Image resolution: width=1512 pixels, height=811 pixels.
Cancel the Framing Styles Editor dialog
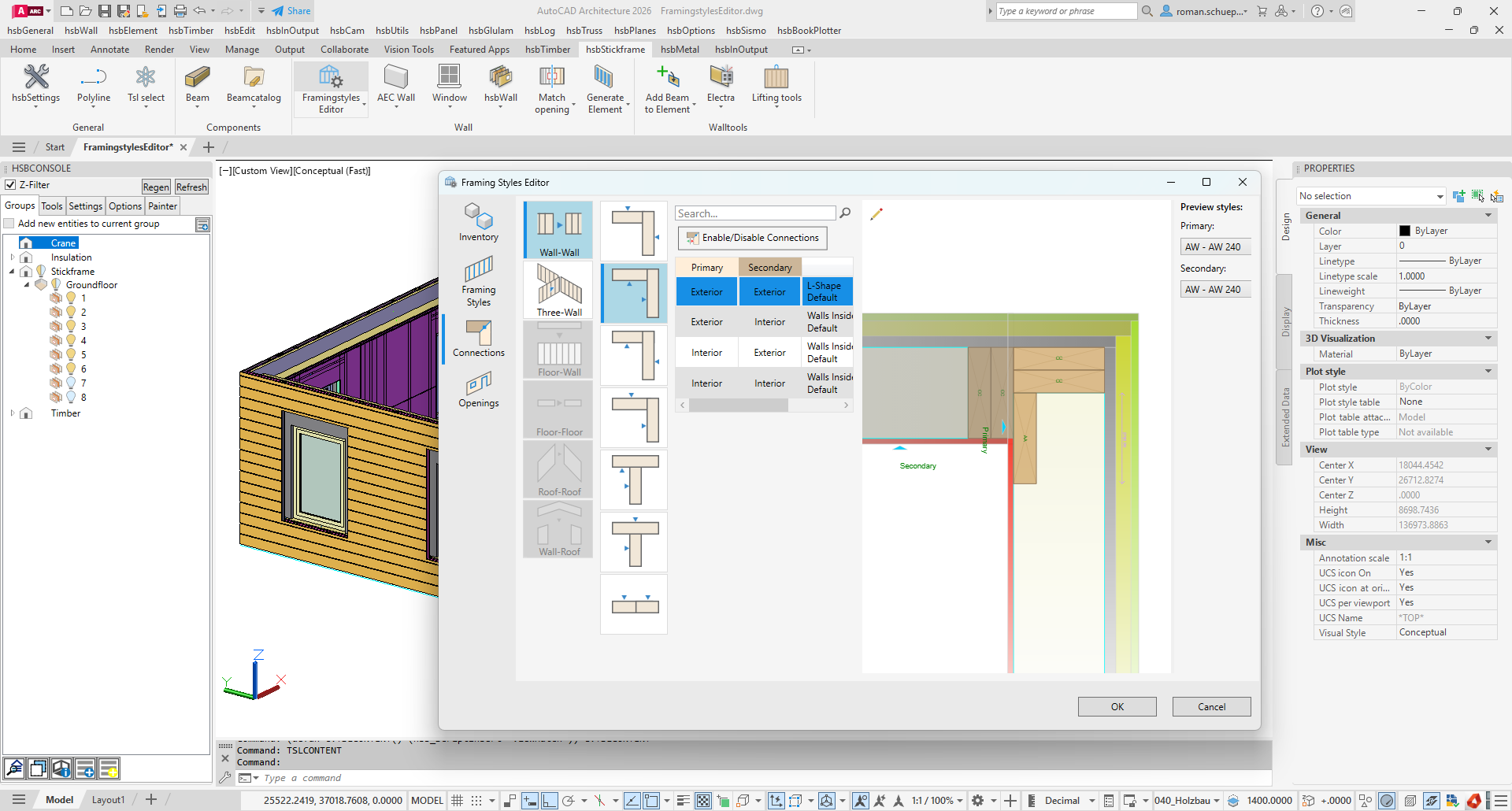tap(1211, 706)
